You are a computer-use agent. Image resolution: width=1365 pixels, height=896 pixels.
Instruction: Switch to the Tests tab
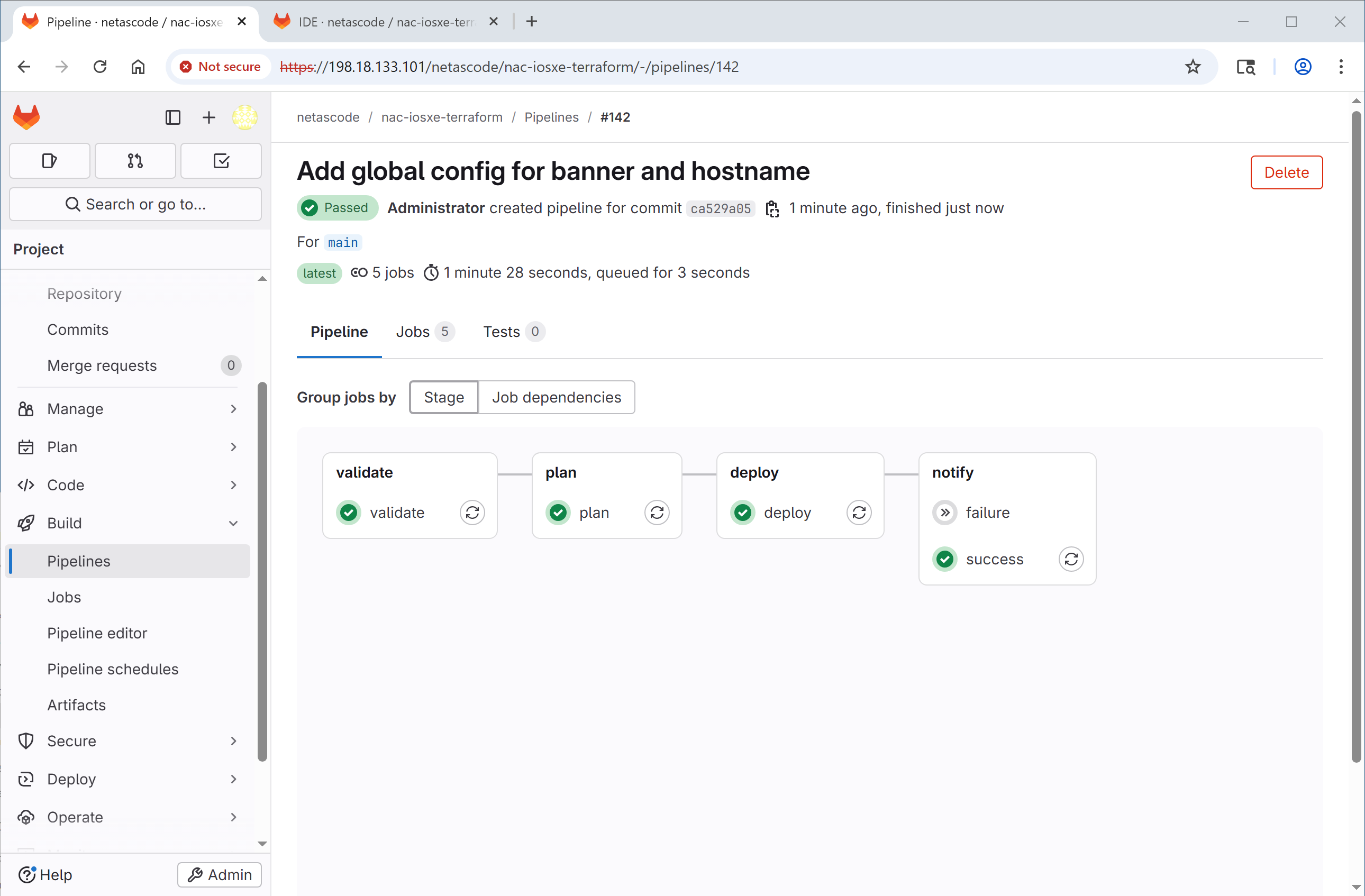coord(513,331)
